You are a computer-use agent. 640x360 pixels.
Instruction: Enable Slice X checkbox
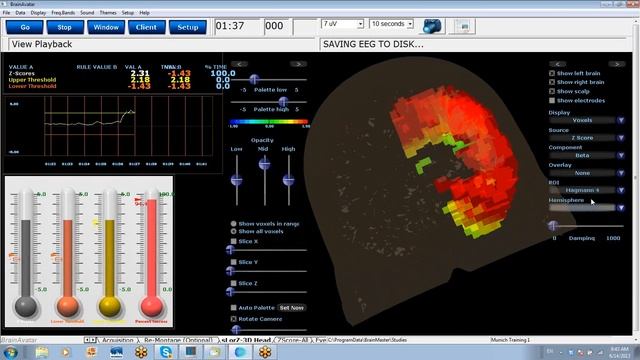pyautogui.click(x=233, y=241)
